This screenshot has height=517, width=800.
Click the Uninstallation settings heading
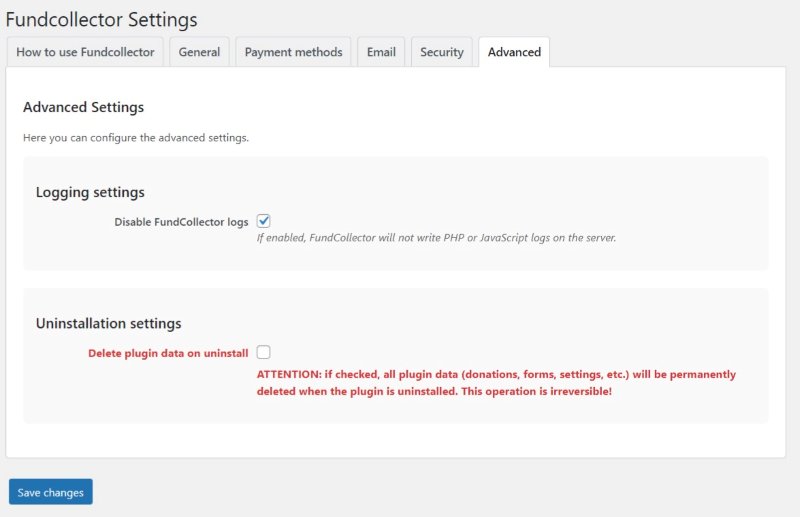point(109,324)
